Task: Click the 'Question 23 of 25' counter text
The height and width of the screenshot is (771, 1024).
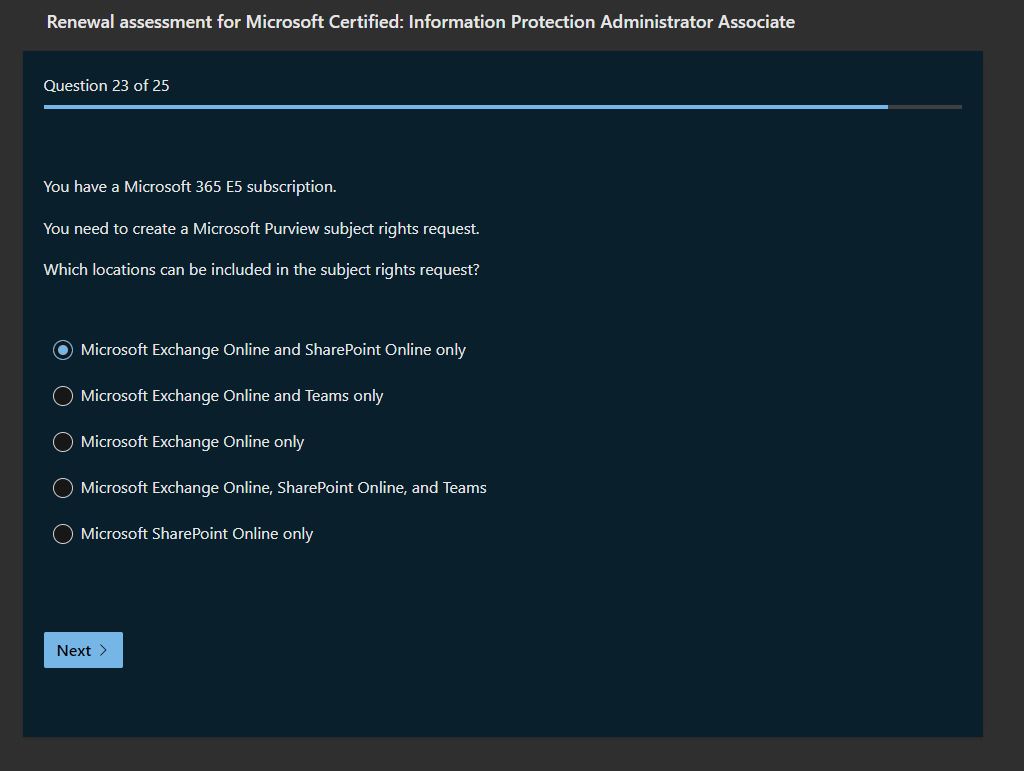Action: 106,86
